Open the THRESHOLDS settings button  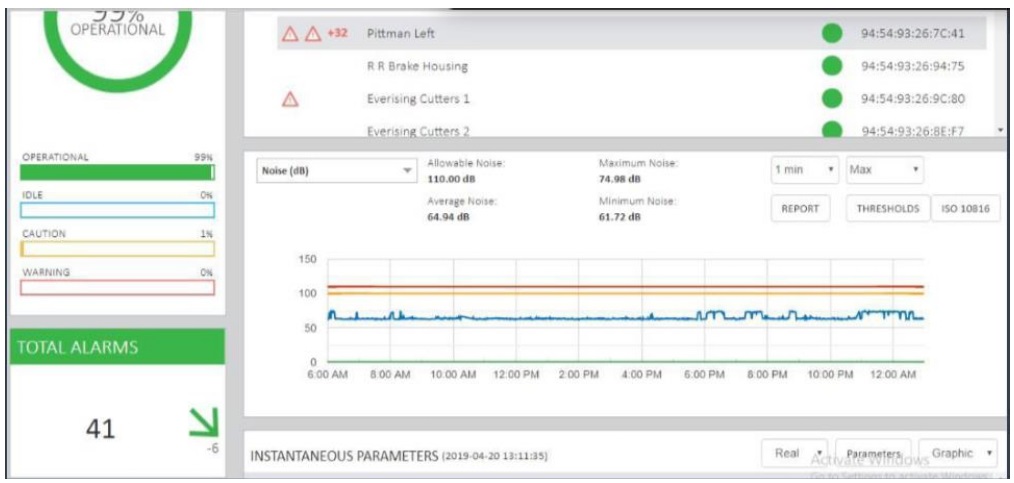pos(887,209)
